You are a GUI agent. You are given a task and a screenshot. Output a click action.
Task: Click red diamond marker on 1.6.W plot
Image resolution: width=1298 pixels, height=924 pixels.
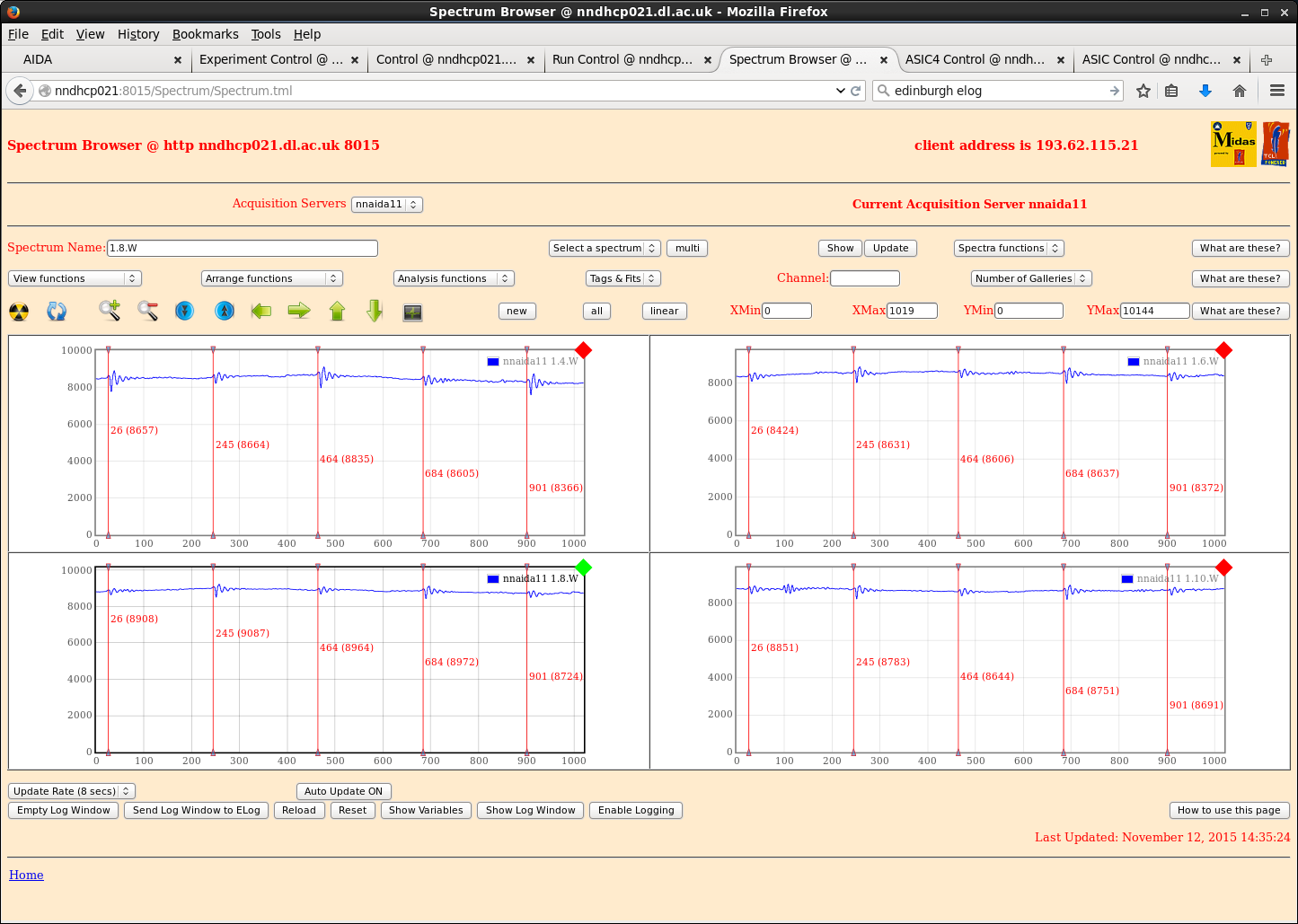[x=1223, y=350]
